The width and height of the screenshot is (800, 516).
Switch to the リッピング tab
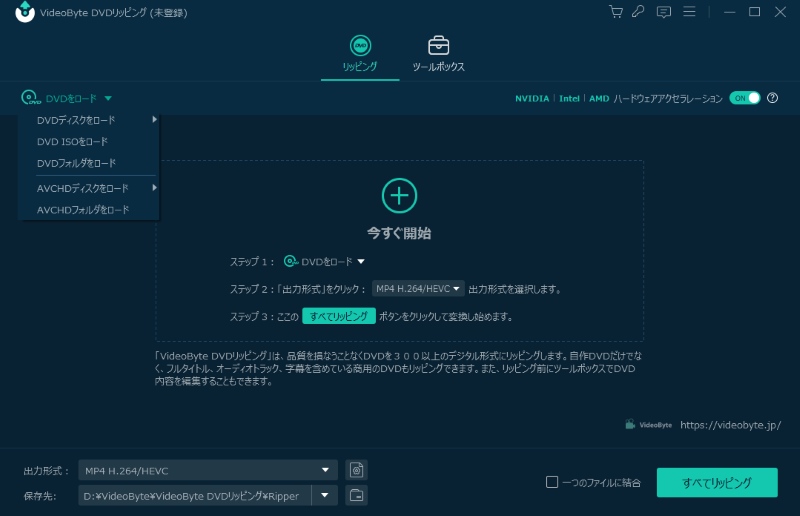[x=360, y=54]
